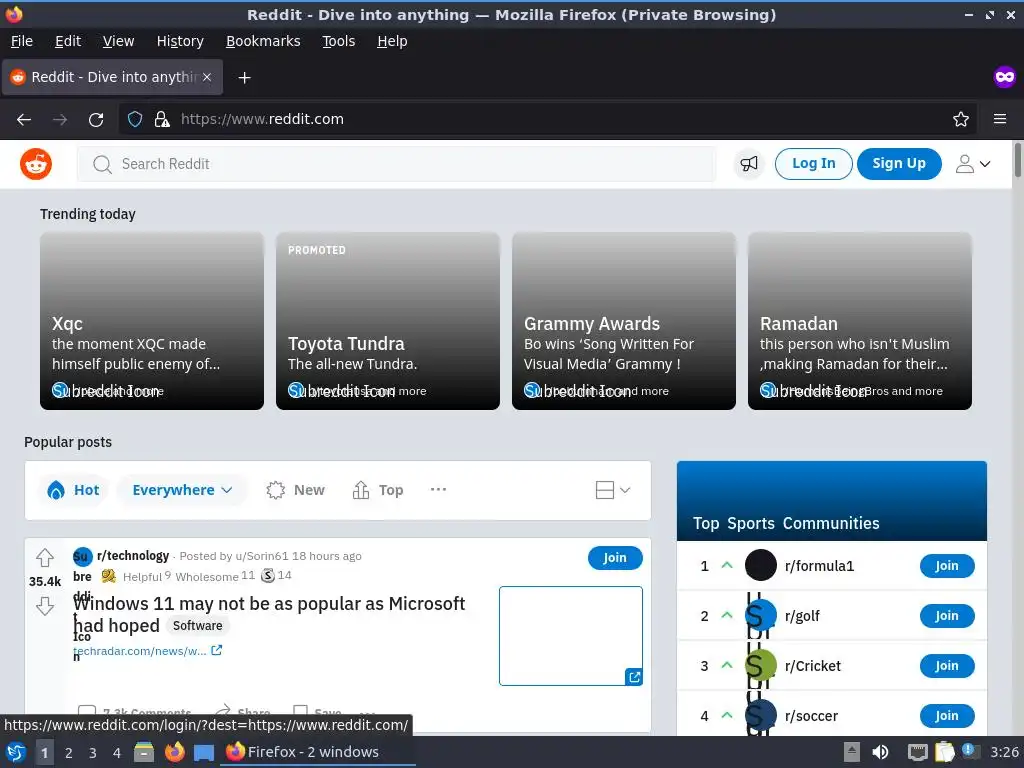Expand the Everywhere location dropdown
Image resolution: width=1024 pixels, height=768 pixels.
pos(182,490)
